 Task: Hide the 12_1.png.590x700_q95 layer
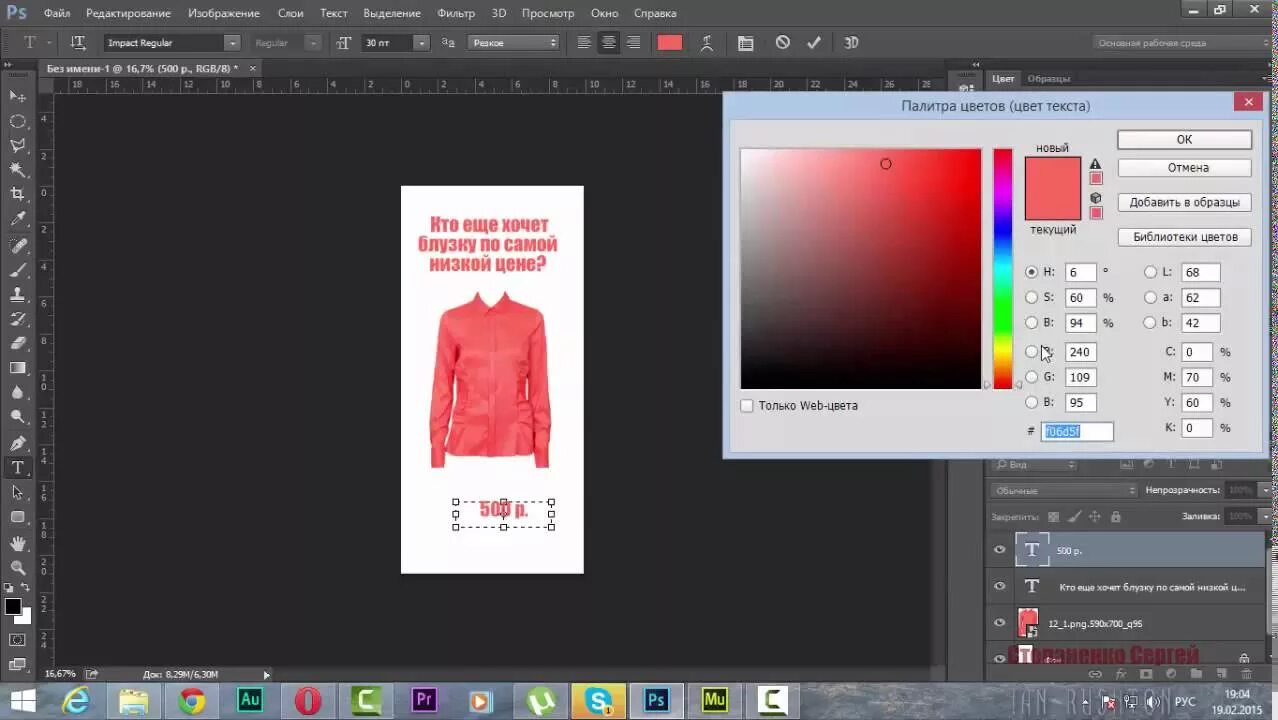click(x=999, y=623)
